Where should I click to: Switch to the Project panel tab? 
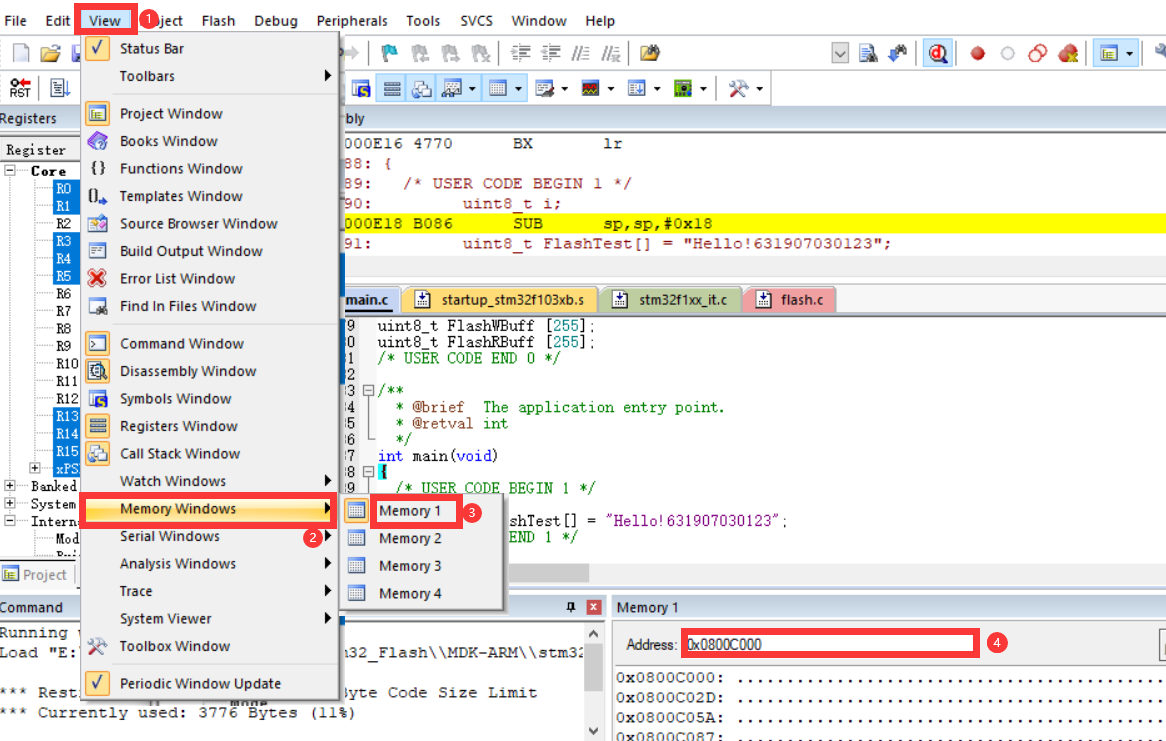[x=35, y=574]
